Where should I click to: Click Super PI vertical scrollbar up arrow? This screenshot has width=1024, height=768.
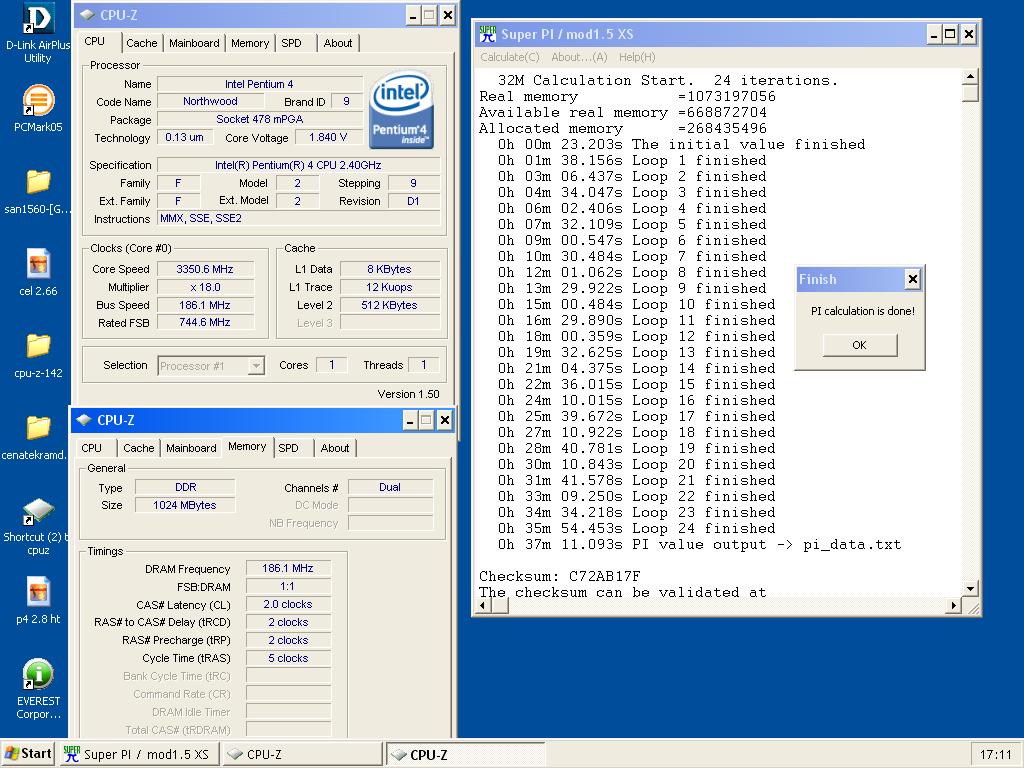point(970,77)
